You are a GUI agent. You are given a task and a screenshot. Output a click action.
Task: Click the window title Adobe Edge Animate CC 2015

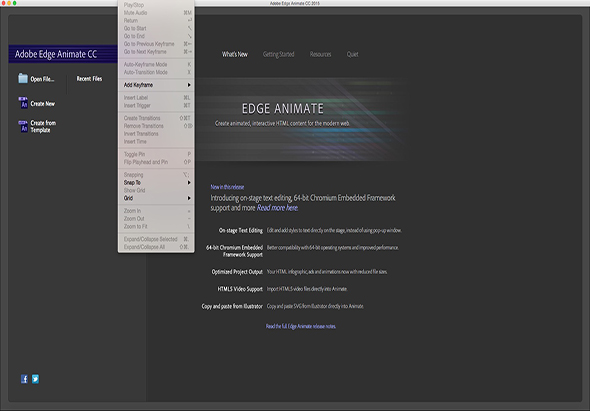(295, 3)
